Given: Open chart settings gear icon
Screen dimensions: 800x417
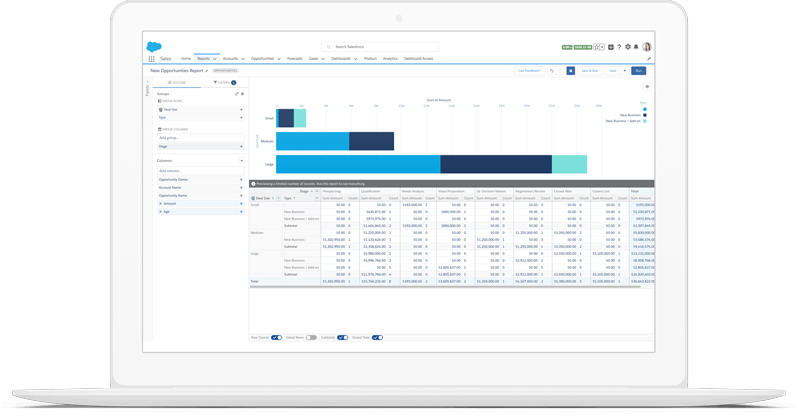Looking at the screenshot, I should coord(646,87).
